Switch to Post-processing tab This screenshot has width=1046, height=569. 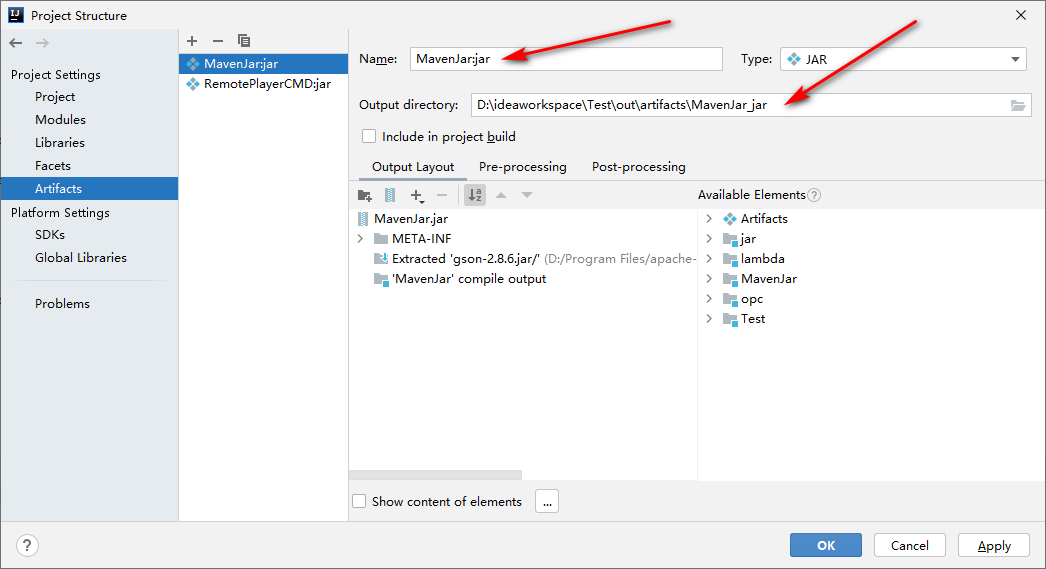(x=638, y=167)
